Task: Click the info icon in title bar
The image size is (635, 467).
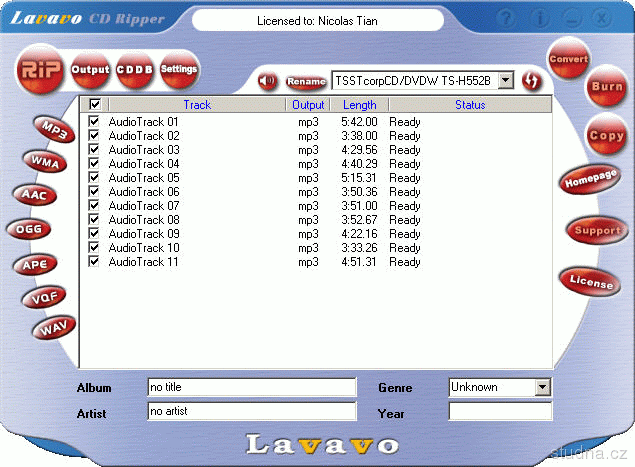Action: tap(540, 18)
